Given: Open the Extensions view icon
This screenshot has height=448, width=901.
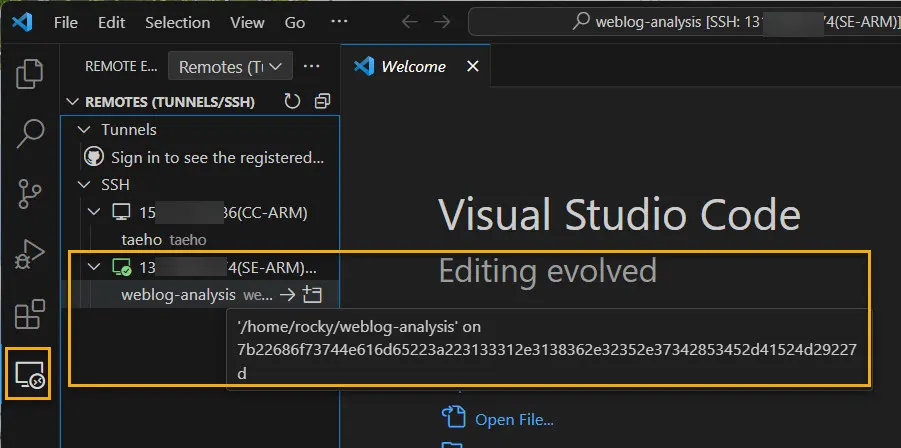Looking at the screenshot, I should [x=31, y=314].
